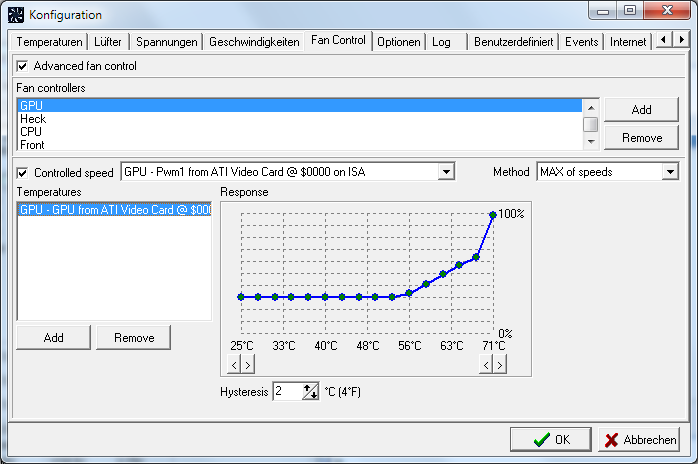The height and width of the screenshot is (464, 698).
Task: Click the curve point just below 100%
Action: click(x=476, y=257)
